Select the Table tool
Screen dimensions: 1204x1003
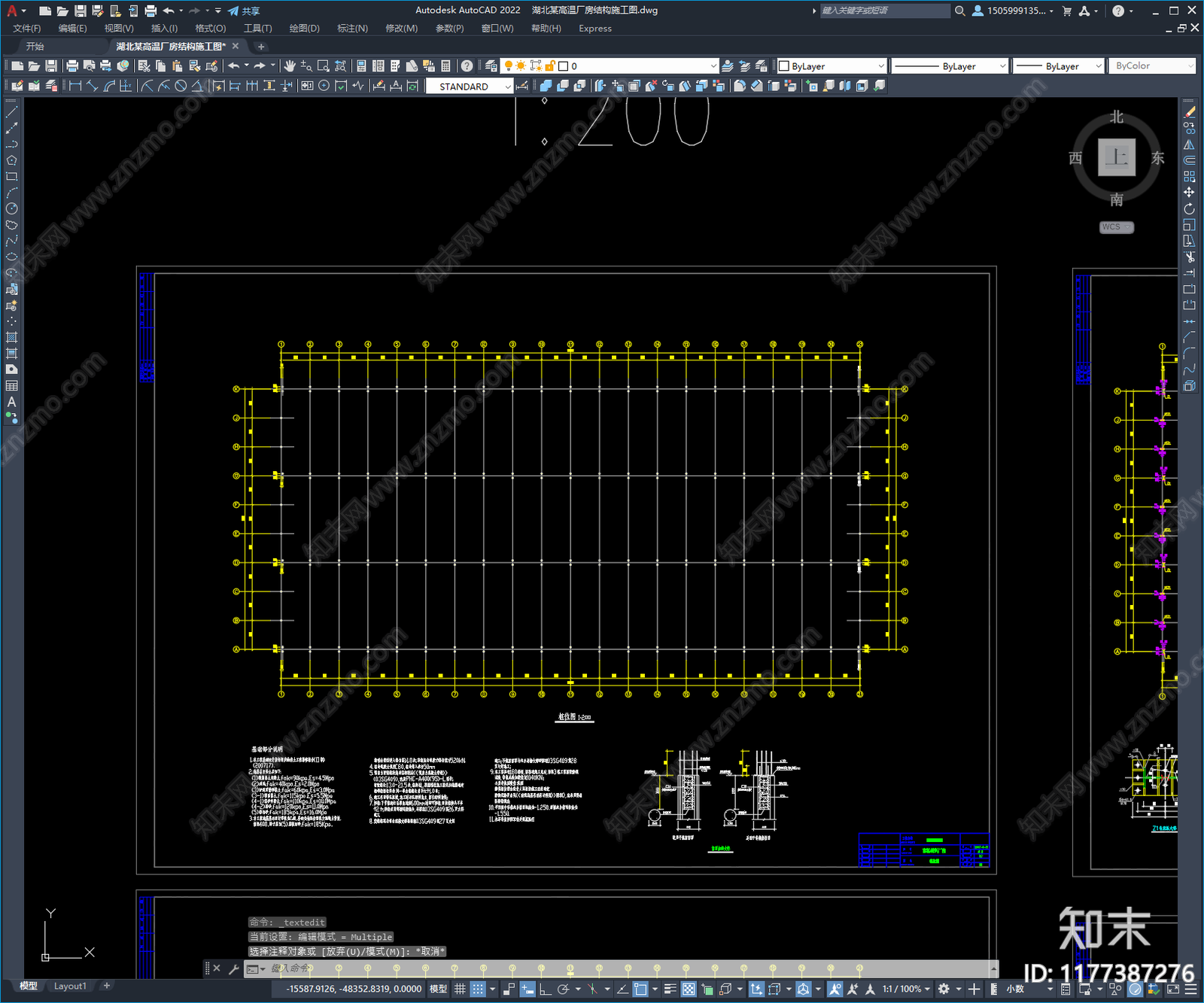tap(11, 385)
